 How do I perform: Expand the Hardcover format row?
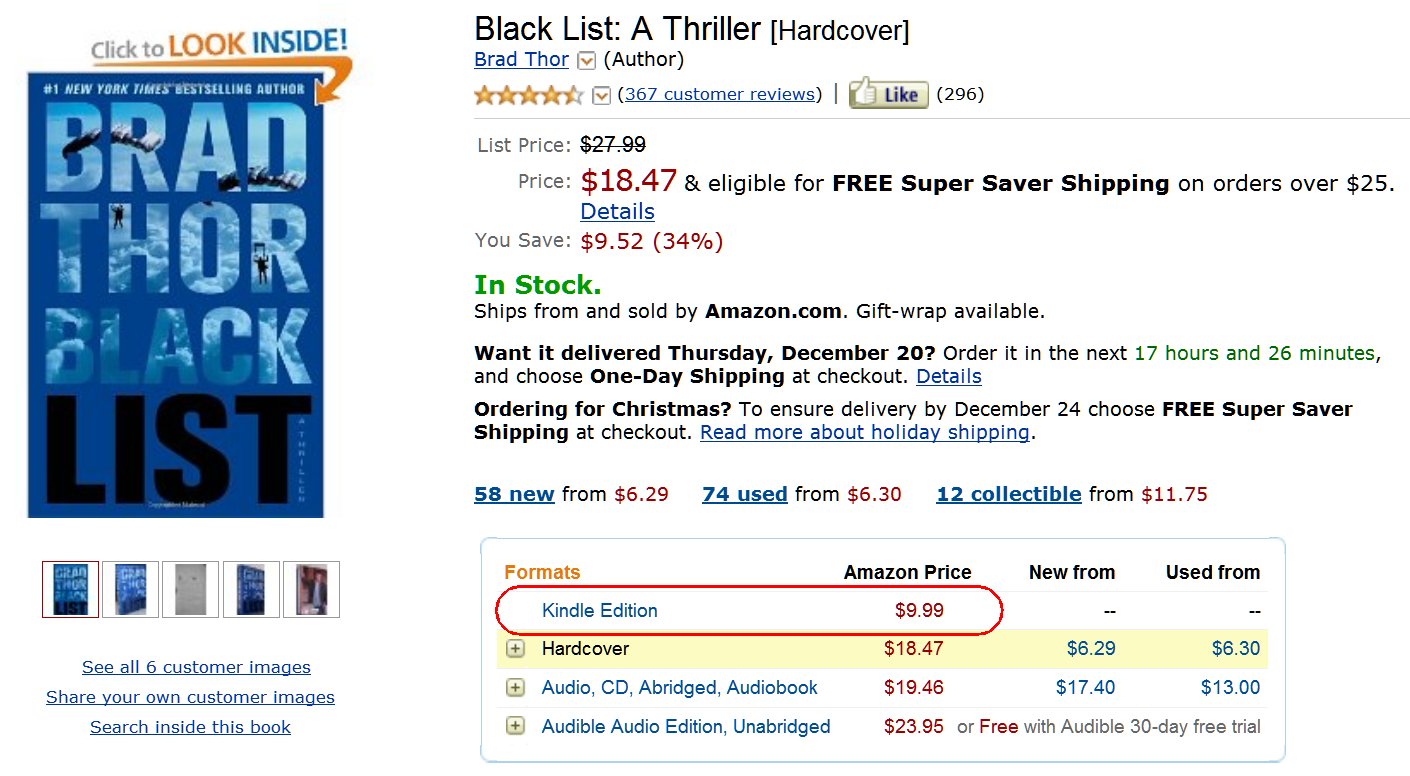click(x=515, y=649)
